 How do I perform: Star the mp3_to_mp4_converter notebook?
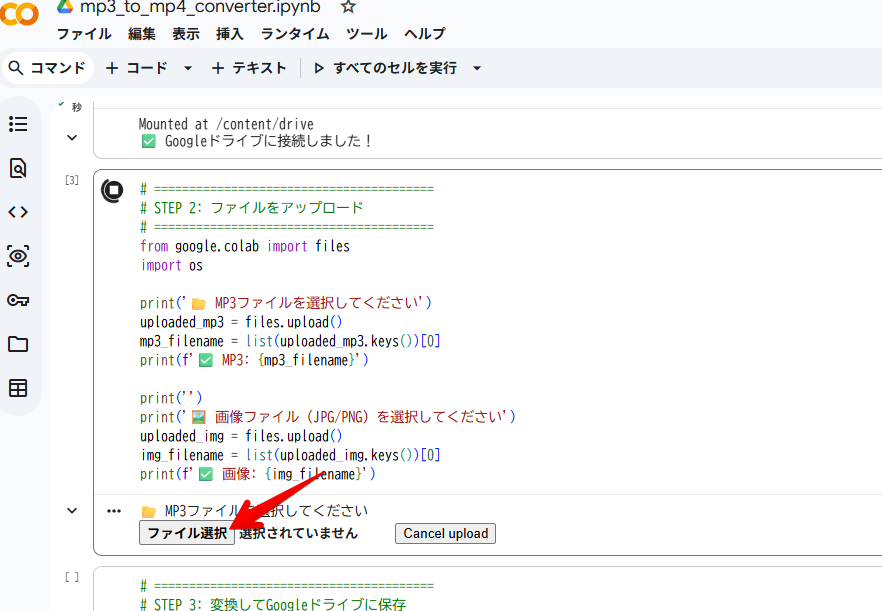[x=348, y=7]
